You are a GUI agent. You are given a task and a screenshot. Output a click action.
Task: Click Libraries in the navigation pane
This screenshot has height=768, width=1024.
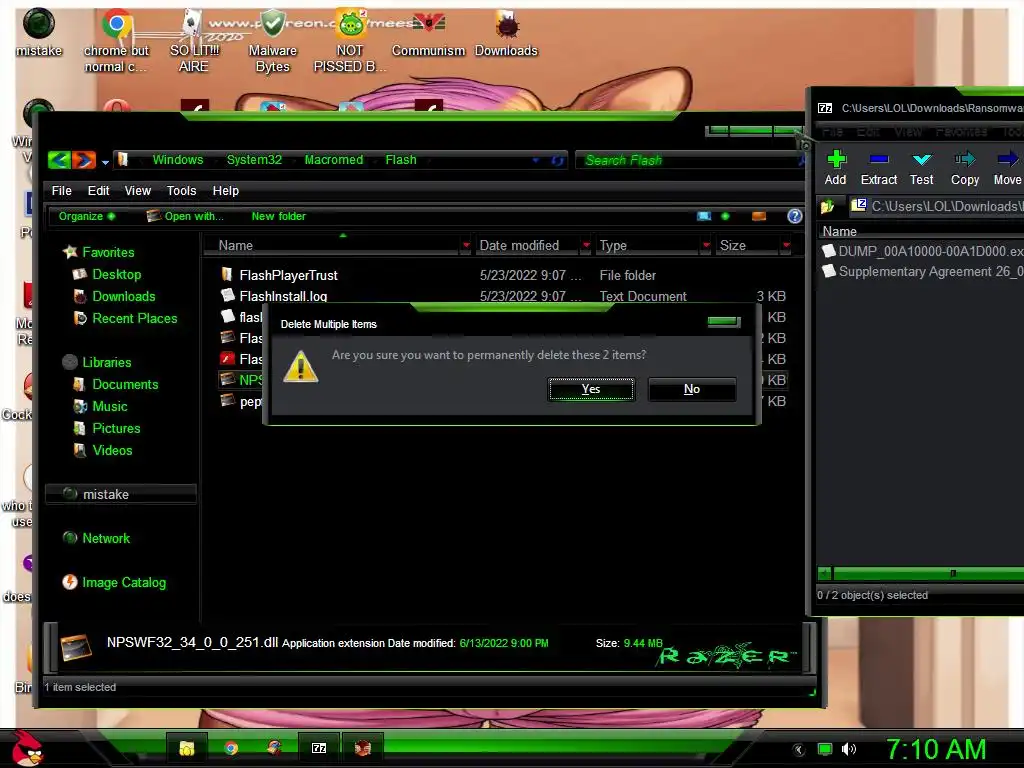point(107,362)
